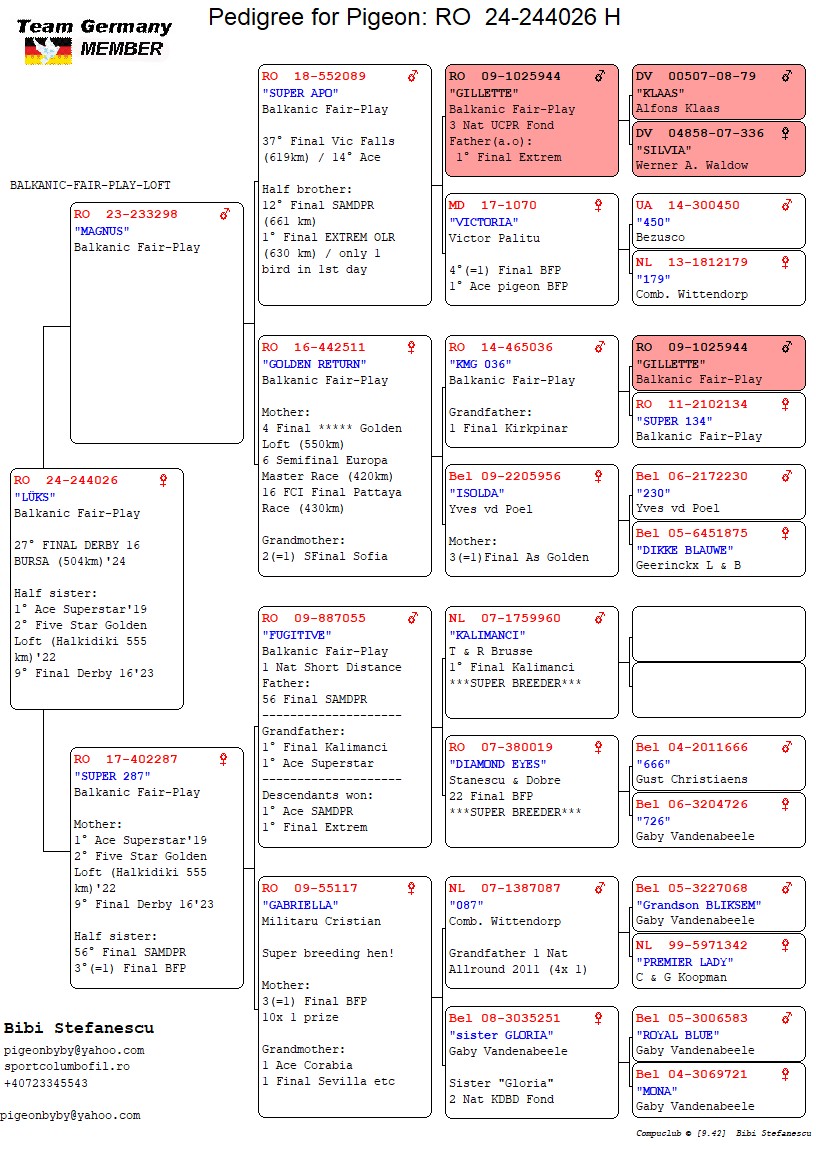The image size is (816, 1172).
Task: Click male symbol on SUPER APO card
Action: (412, 76)
